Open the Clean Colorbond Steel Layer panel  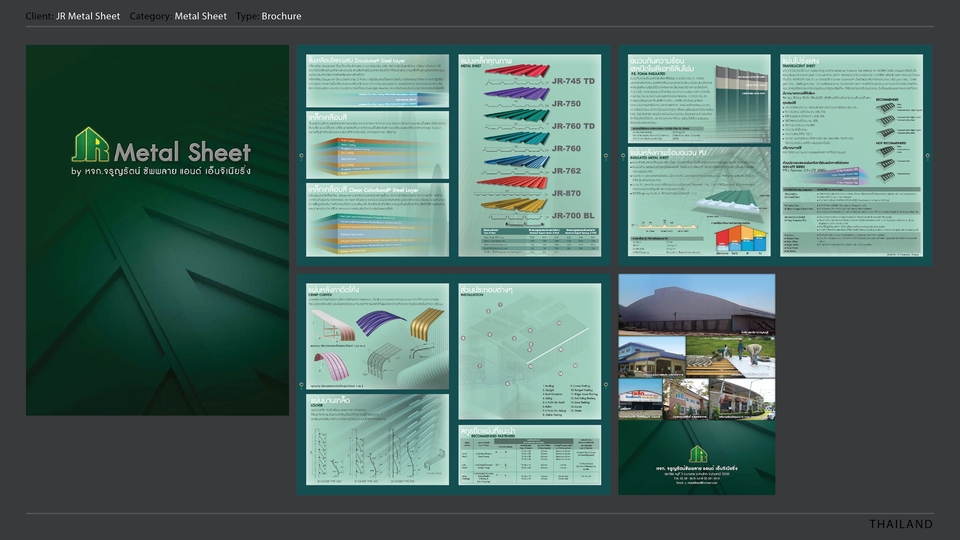377,220
